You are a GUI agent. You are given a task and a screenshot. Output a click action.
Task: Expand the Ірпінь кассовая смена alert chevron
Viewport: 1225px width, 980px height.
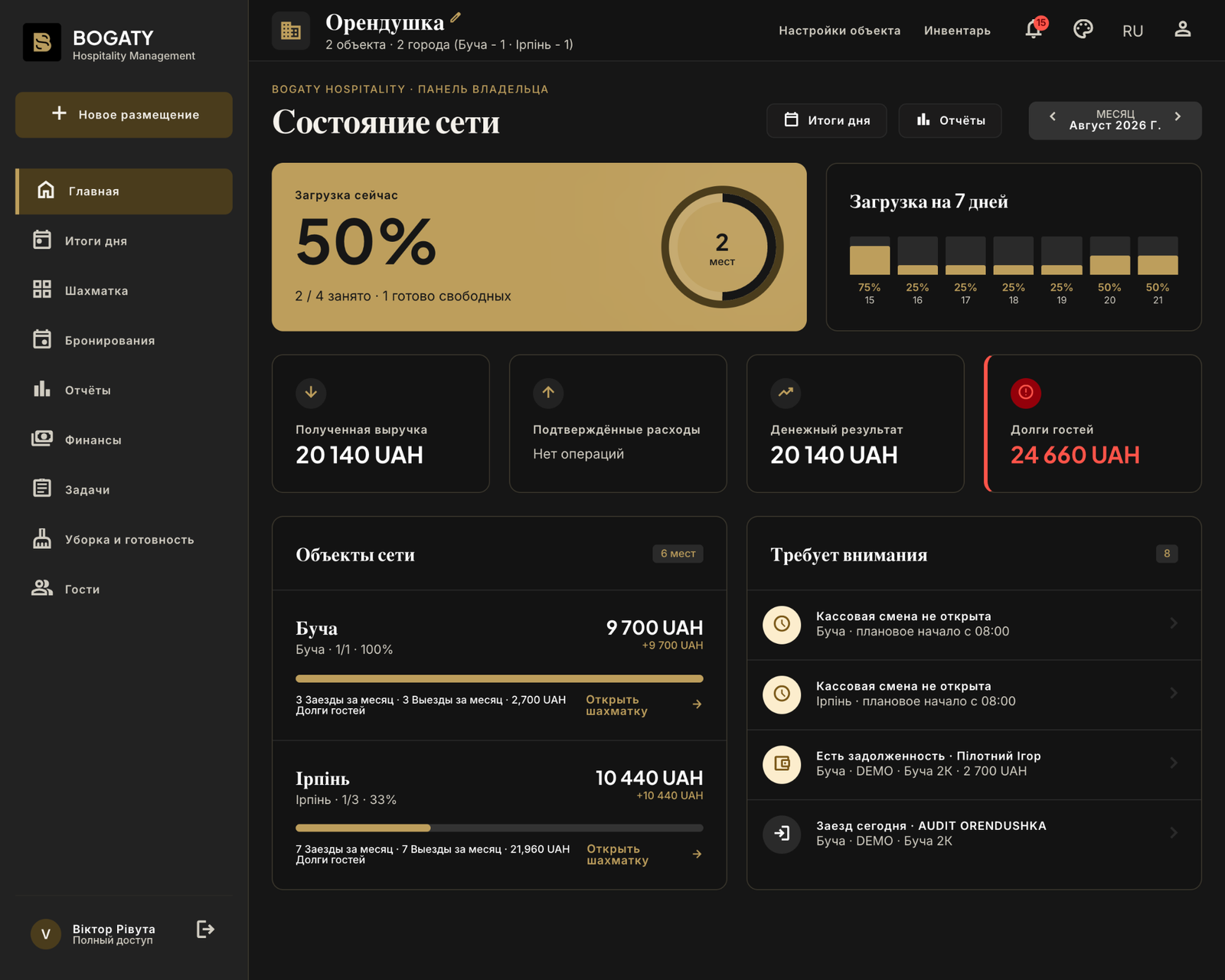(1174, 693)
